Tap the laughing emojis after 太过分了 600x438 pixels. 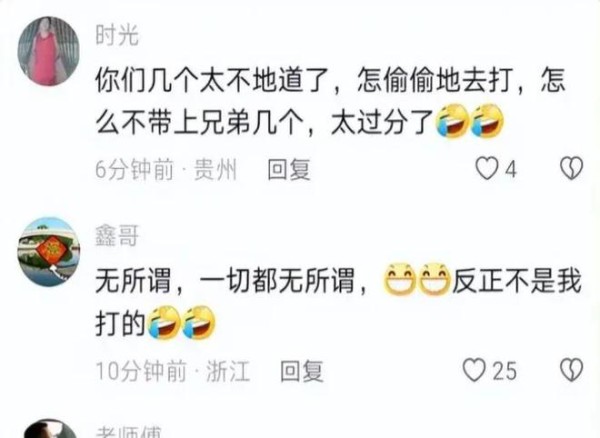click(470, 120)
